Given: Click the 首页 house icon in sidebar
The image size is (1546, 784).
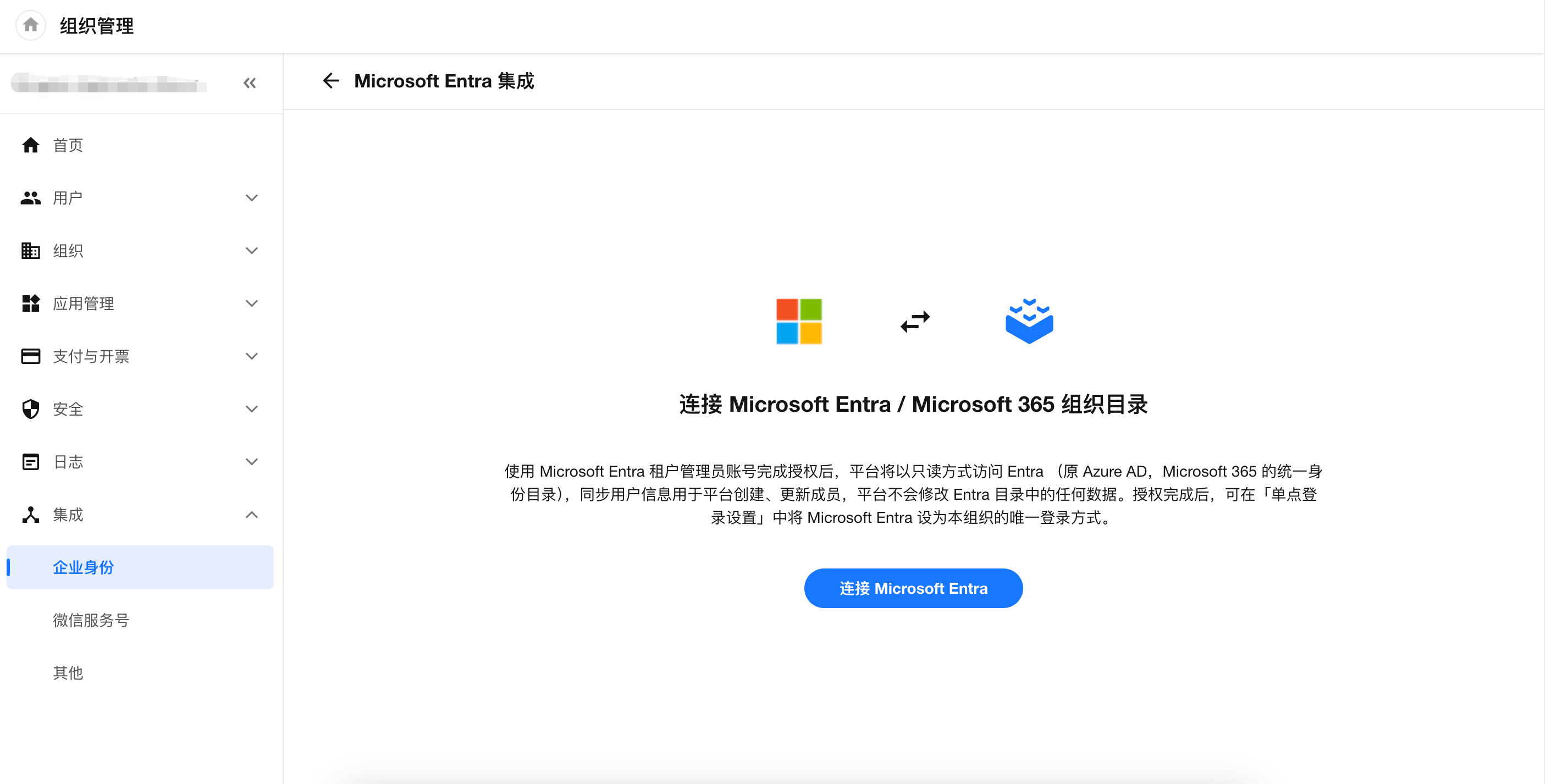Looking at the screenshot, I should point(31,145).
